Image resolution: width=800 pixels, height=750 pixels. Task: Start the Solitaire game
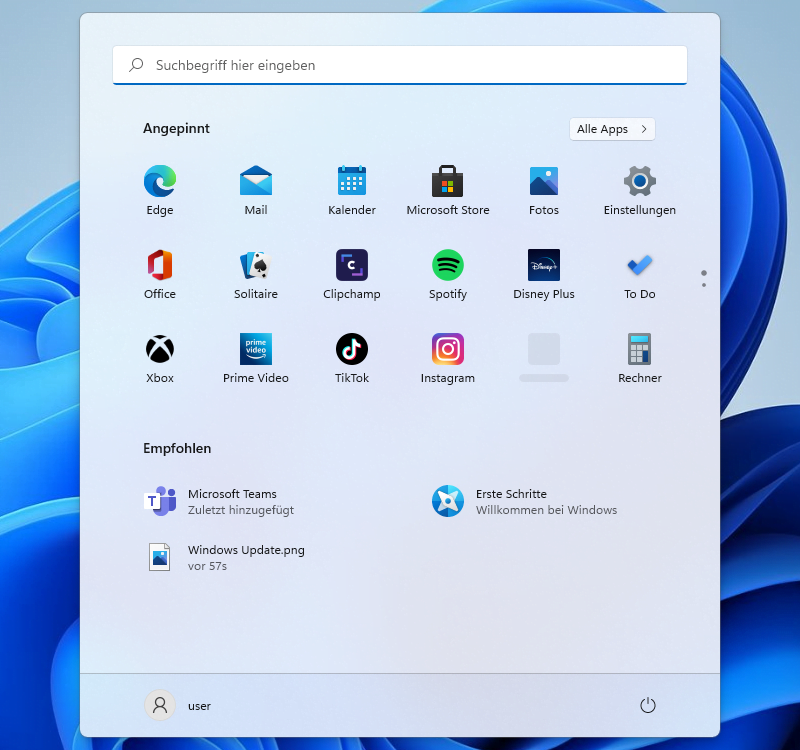(x=256, y=274)
